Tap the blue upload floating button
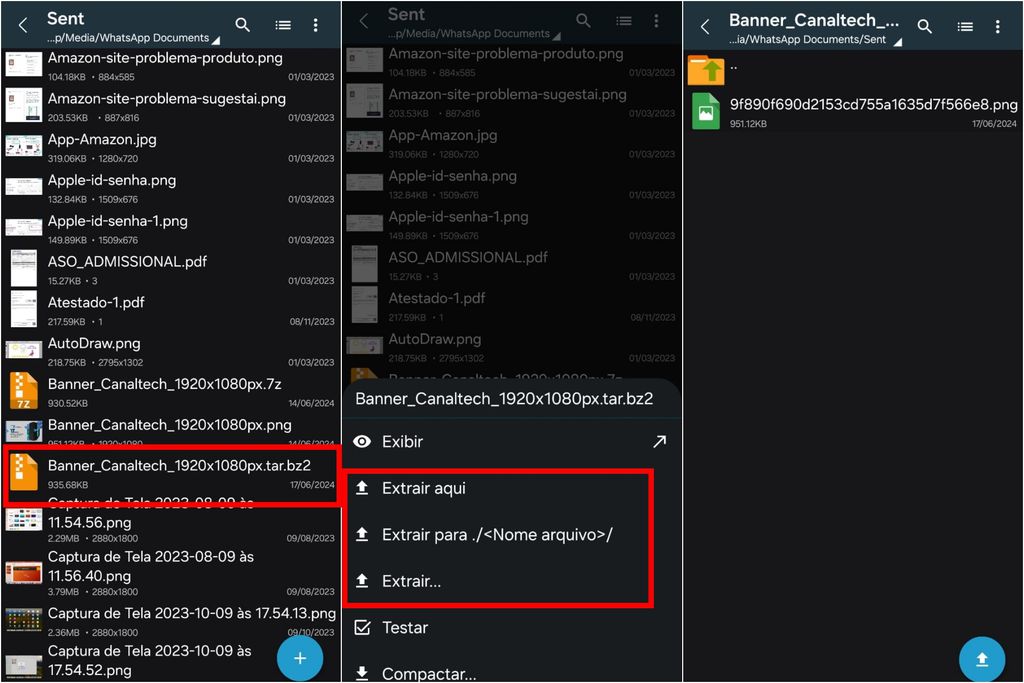The width and height of the screenshot is (1024, 683). tap(981, 659)
